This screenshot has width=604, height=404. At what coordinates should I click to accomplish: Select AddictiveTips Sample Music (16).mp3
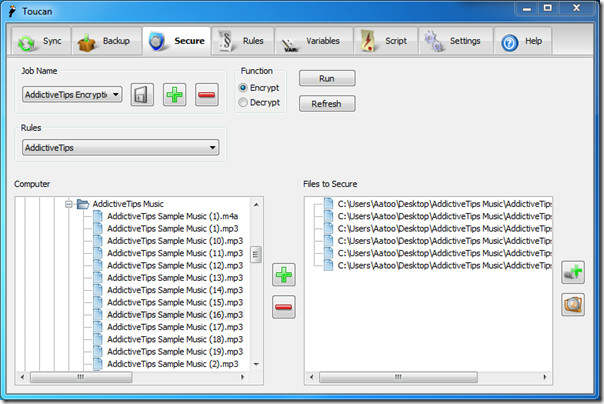[x=175, y=315]
